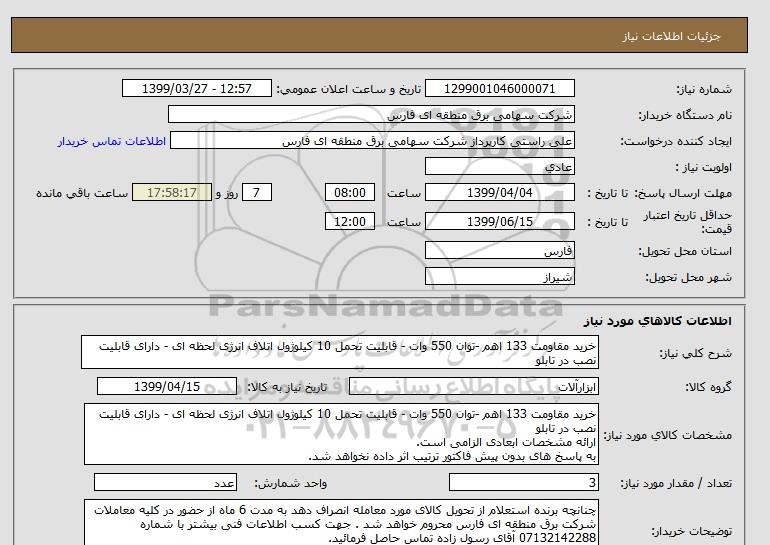Screen dimensions: 770x545
Task: Select the ساعت باقی مانده label
Action: [x=82, y=193]
